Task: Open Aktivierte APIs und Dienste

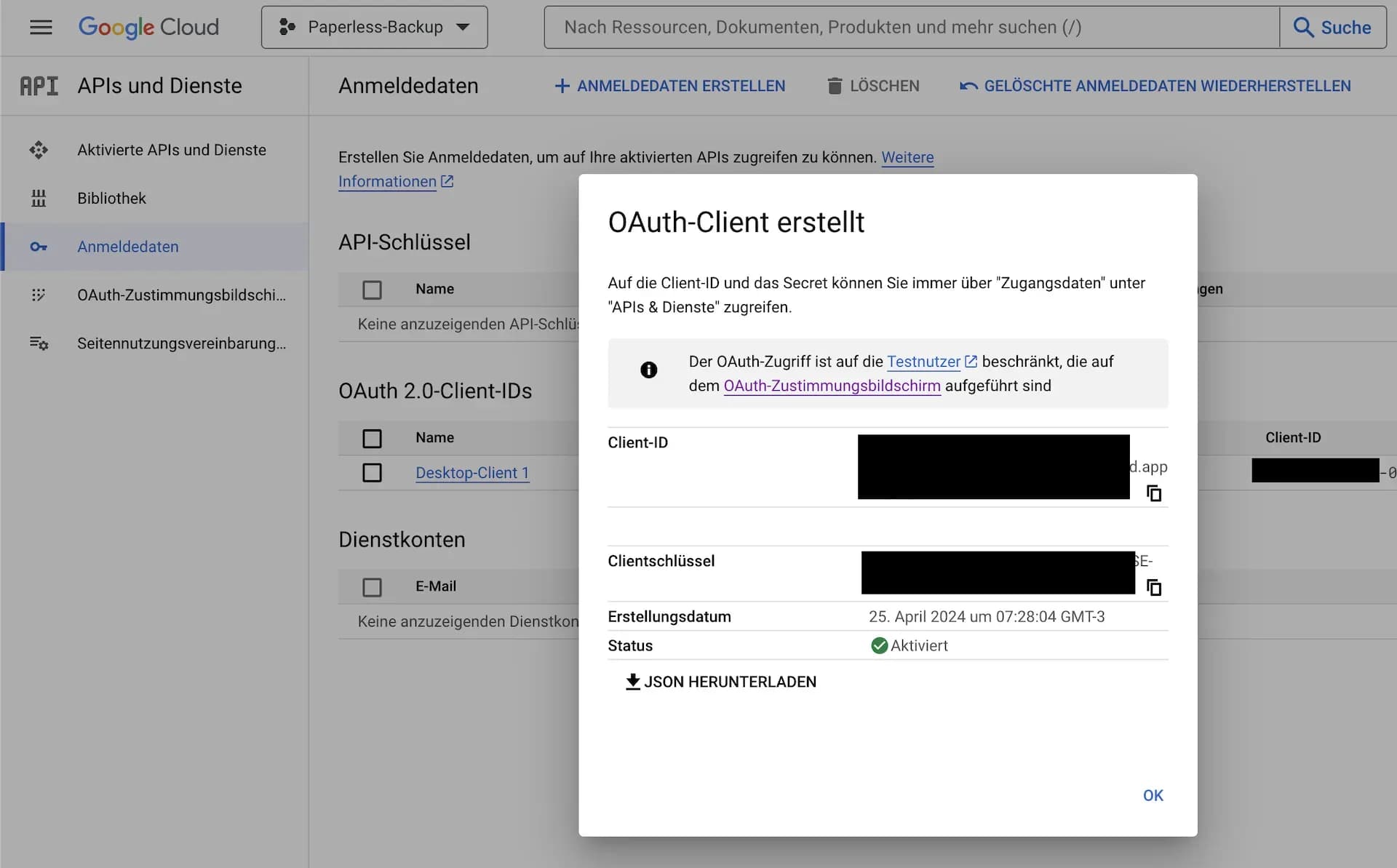Action: point(155,150)
